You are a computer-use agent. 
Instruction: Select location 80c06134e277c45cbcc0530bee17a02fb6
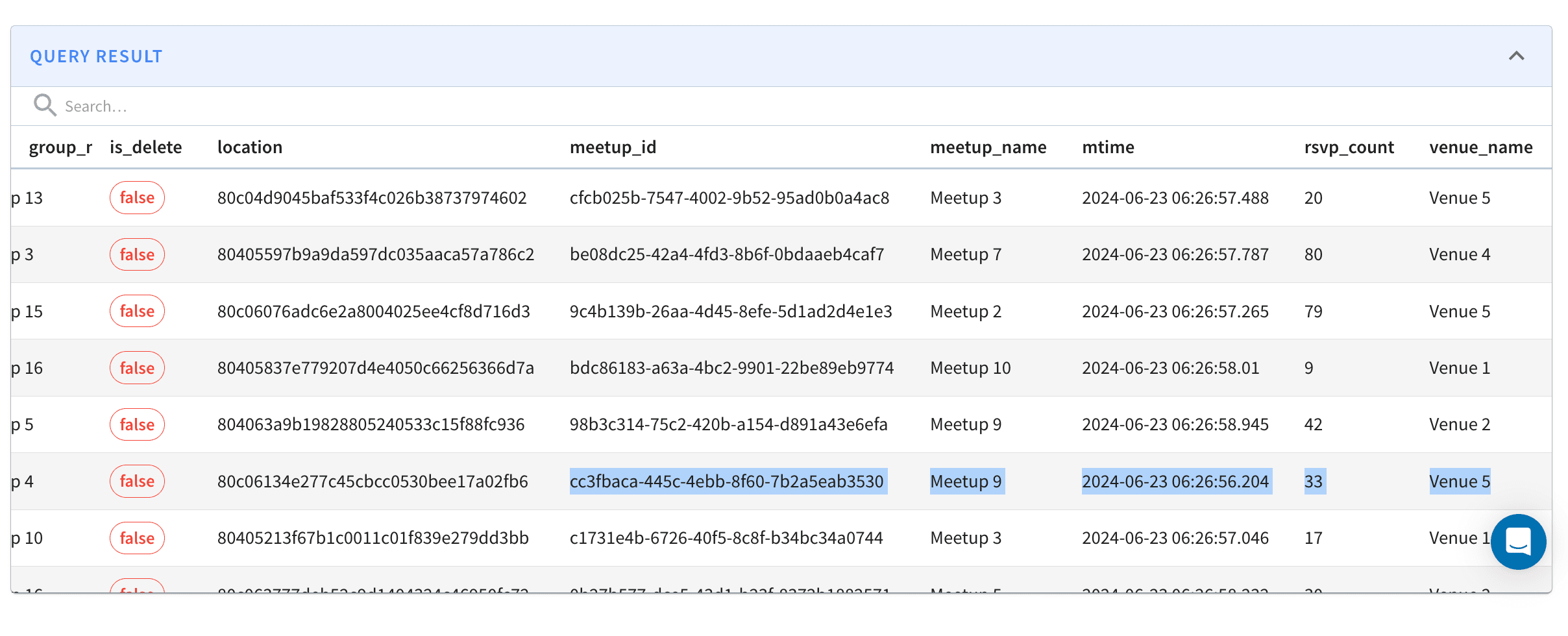click(373, 482)
